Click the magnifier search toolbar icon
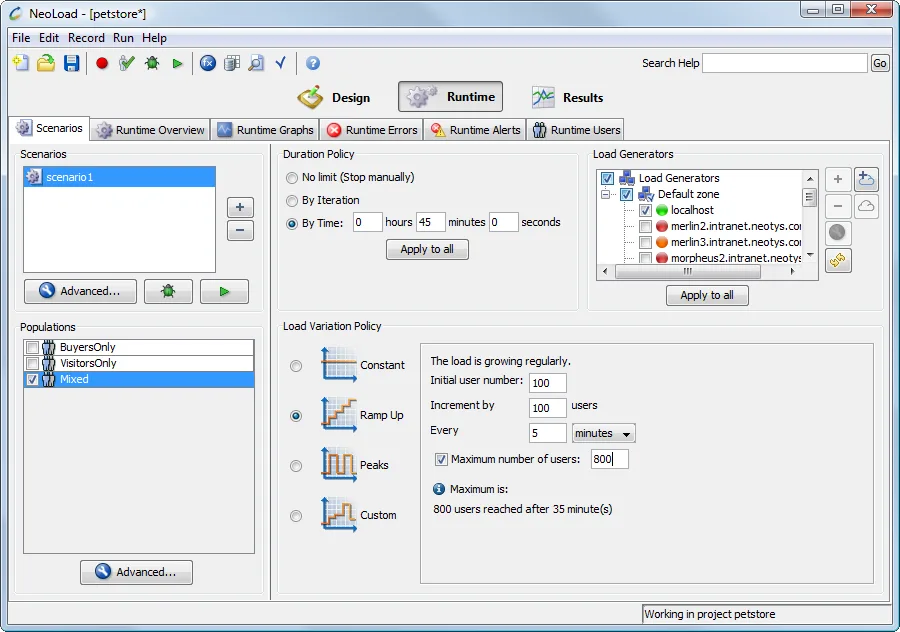 click(x=256, y=63)
